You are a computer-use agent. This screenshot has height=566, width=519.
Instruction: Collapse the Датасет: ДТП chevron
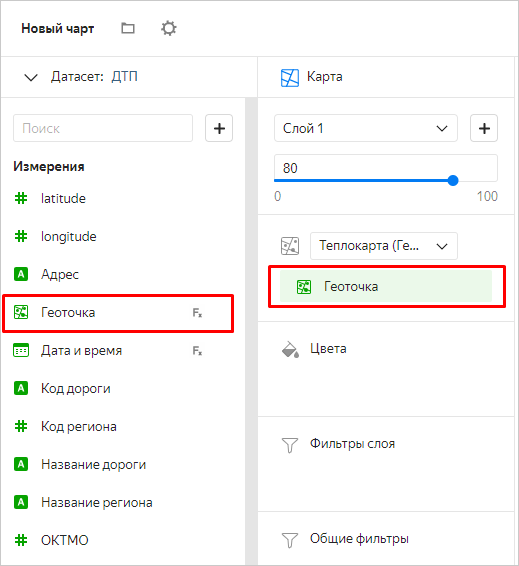pos(31,77)
